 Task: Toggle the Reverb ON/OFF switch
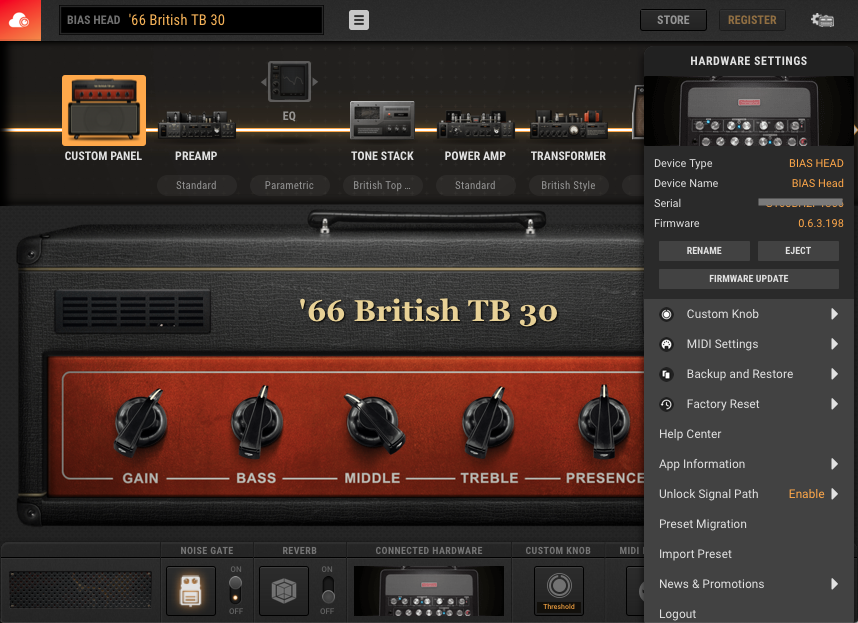tap(328, 589)
